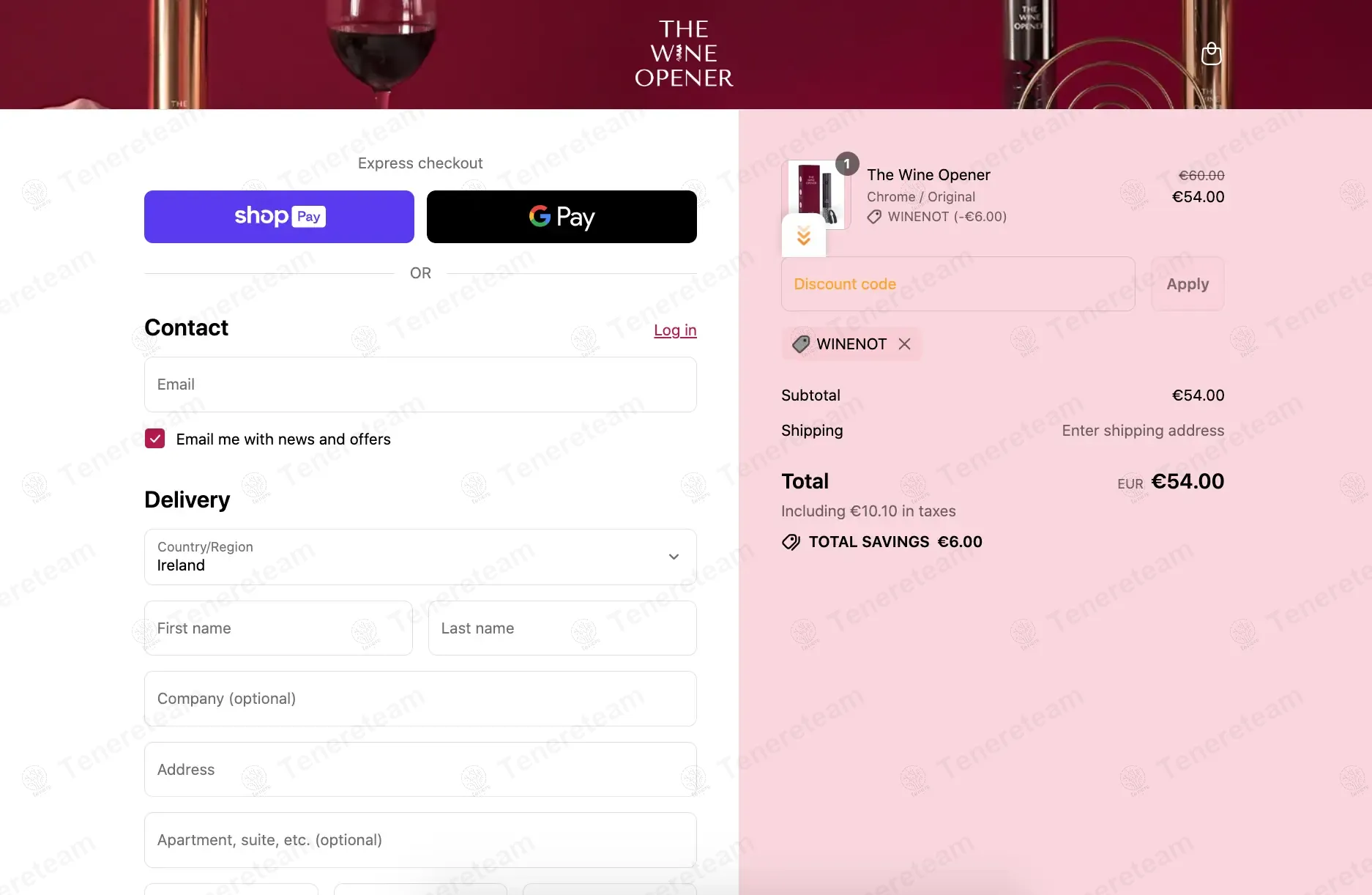Pay with Google Pay
This screenshot has height=895, width=1372.
point(562,217)
